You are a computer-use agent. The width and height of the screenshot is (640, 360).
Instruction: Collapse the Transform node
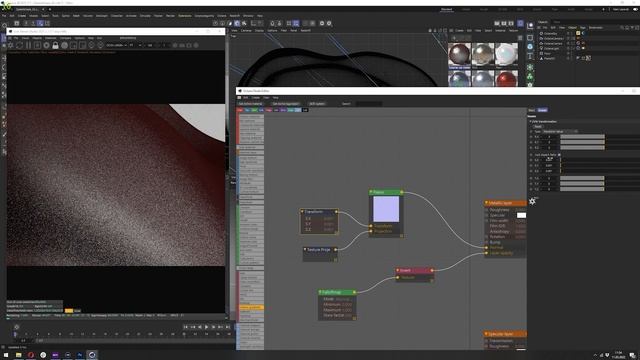(x=302, y=211)
